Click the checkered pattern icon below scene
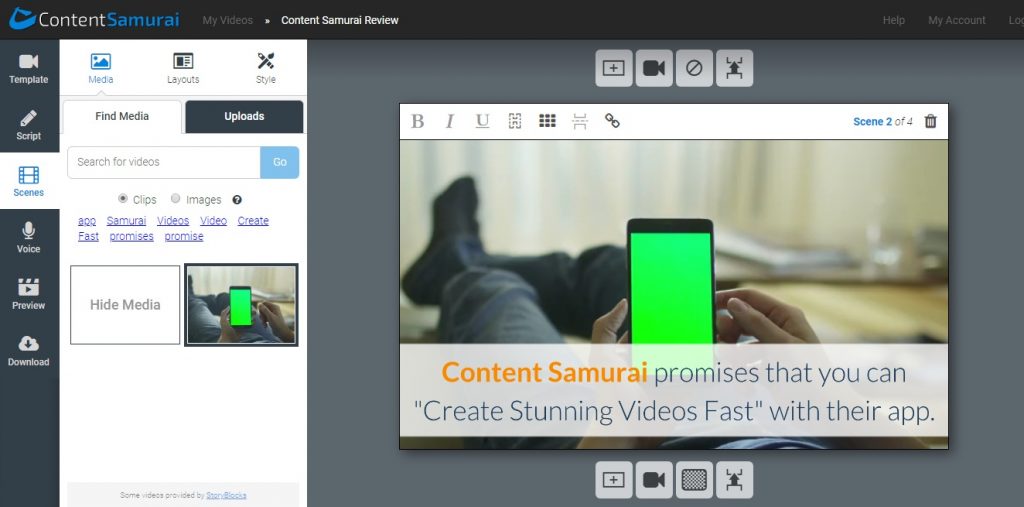This screenshot has width=1024, height=507. coord(694,480)
